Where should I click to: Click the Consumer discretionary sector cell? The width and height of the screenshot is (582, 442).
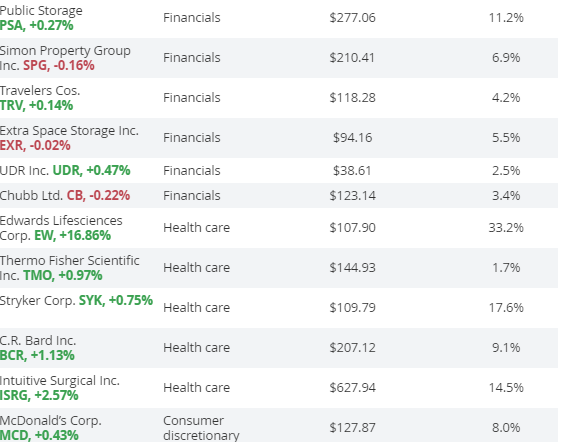[201, 428]
